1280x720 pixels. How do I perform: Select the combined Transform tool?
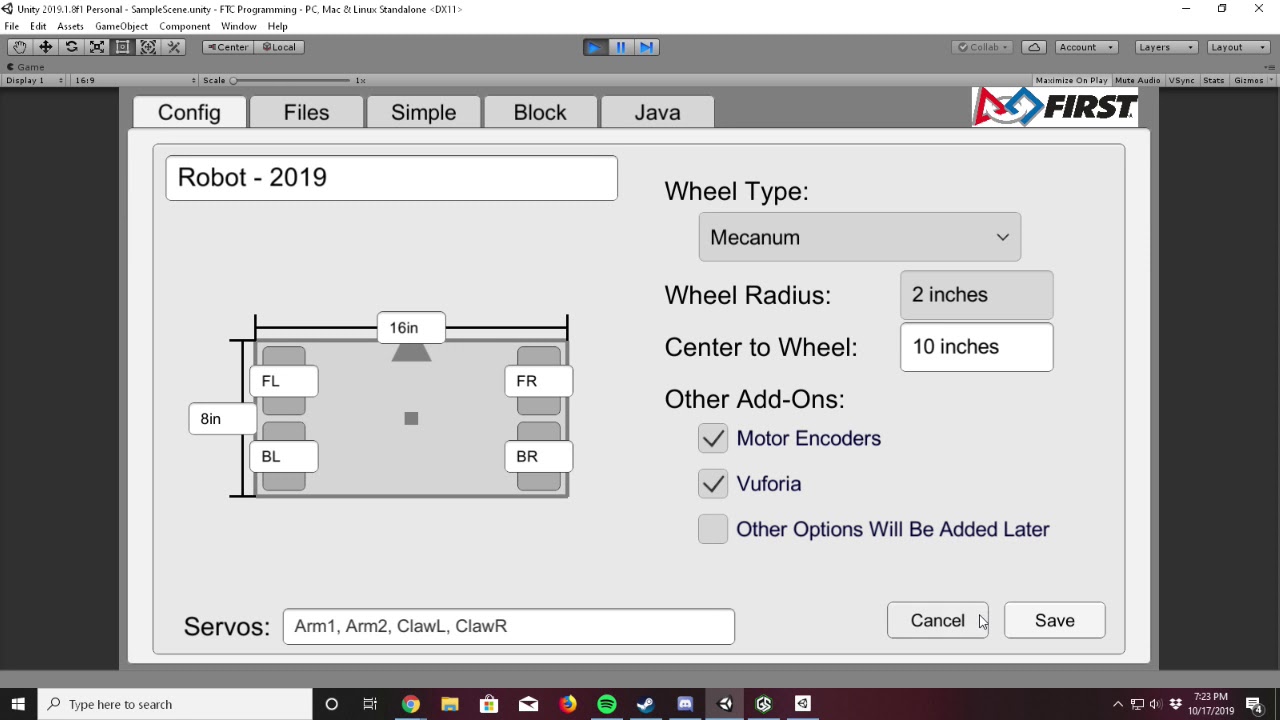click(x=148, y=47)
